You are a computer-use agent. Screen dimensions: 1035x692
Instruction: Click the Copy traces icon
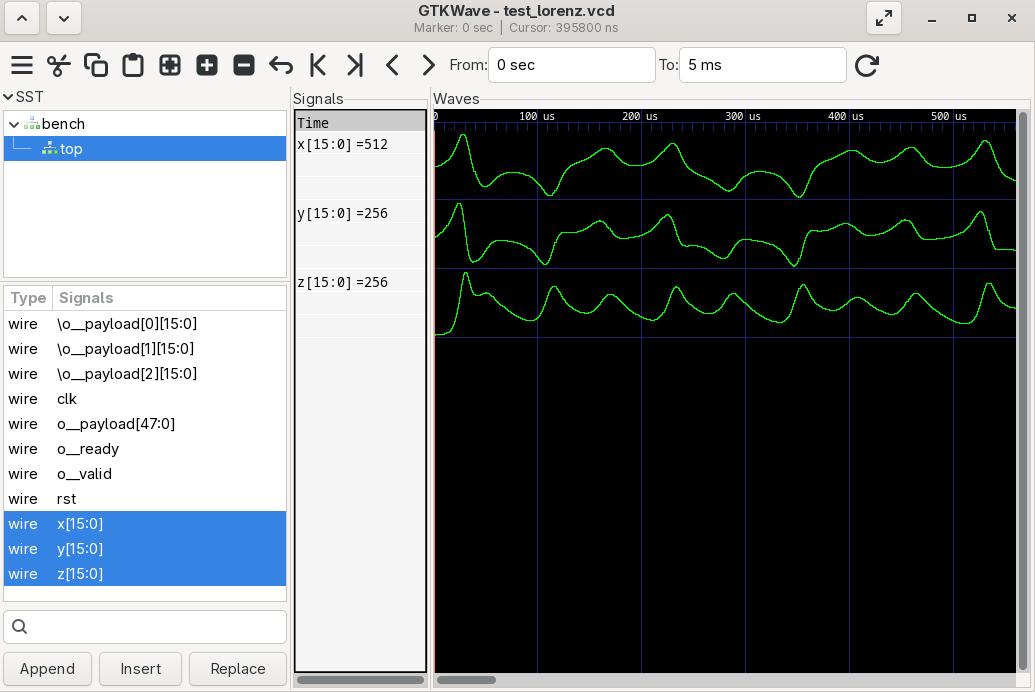point(96,65)
